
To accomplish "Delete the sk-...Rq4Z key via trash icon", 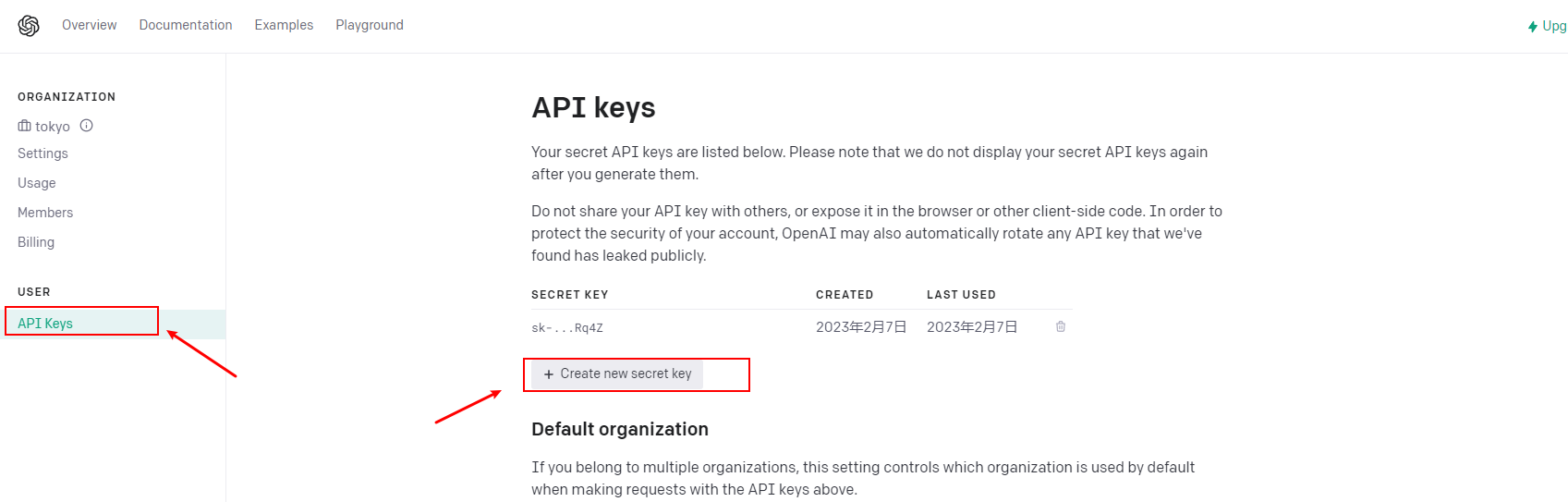I will (x=1061, y=326).
